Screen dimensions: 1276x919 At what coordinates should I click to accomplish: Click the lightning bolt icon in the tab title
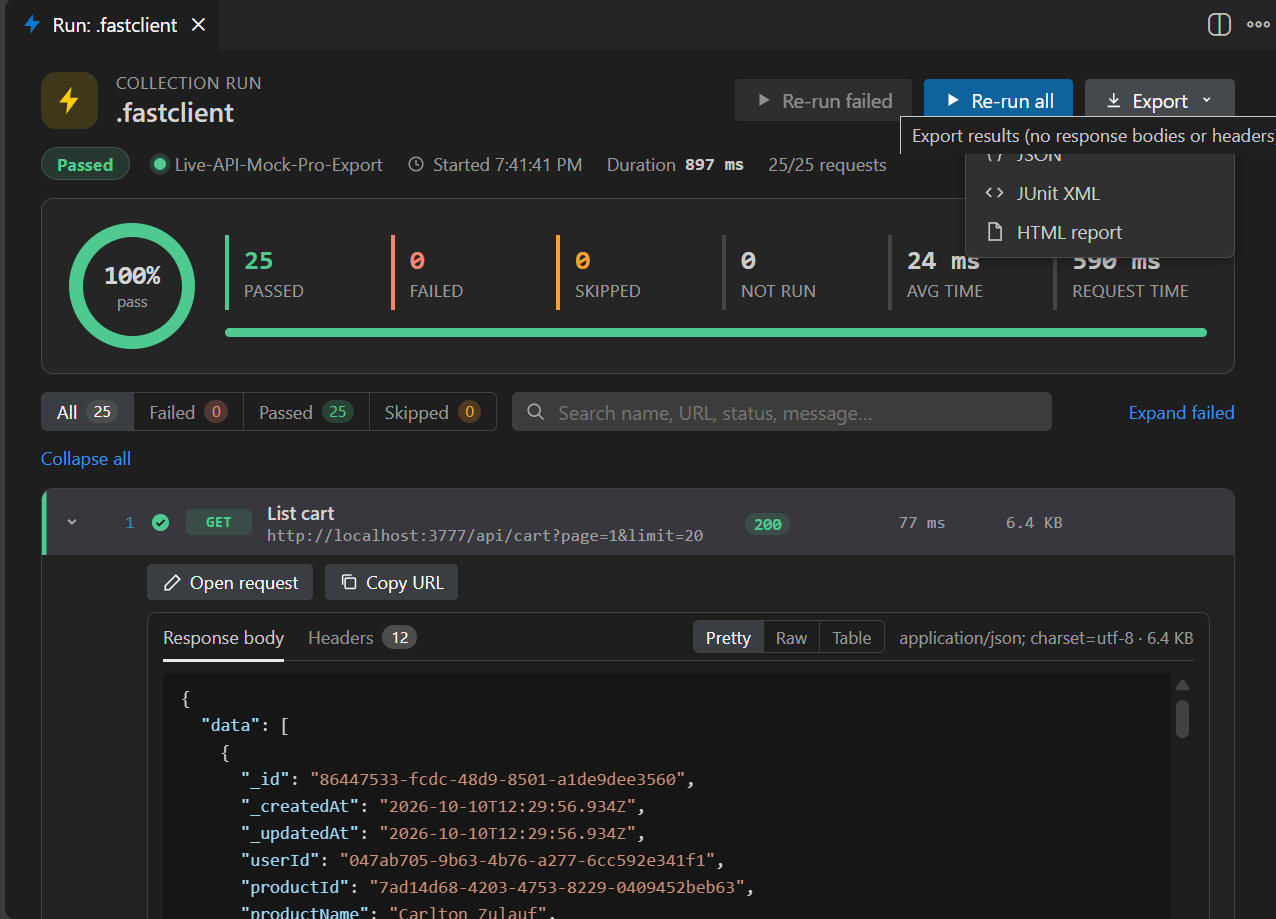(32, 25)
